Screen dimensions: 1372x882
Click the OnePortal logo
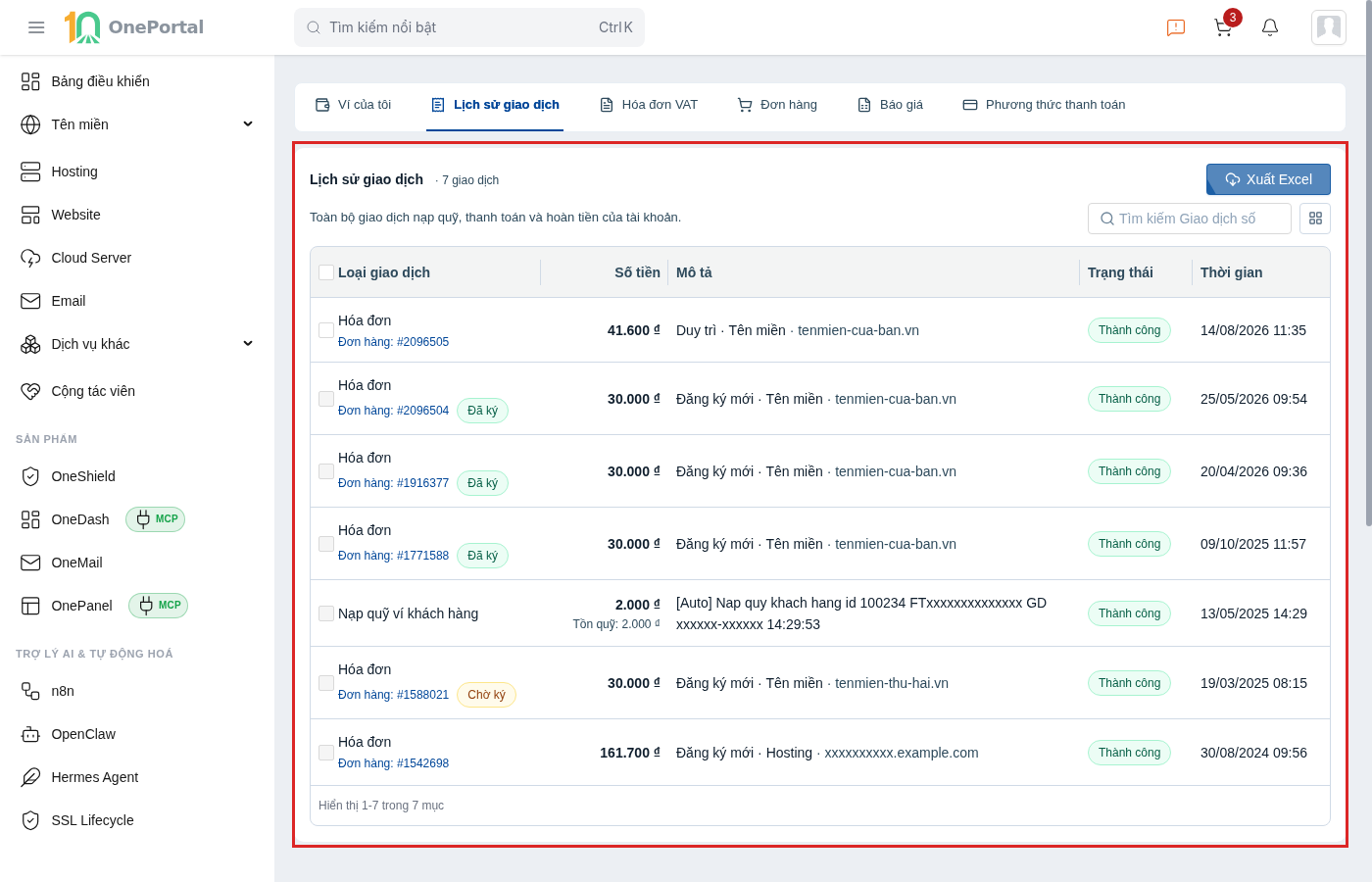[134, 27]
